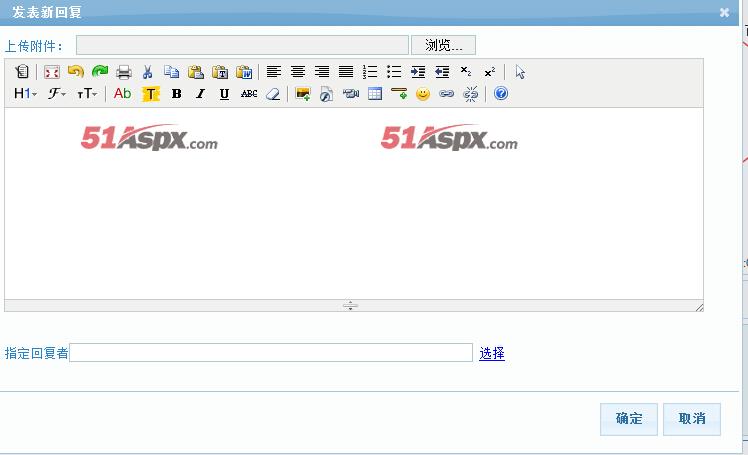Insert Flash content icon

coord(327,94)
